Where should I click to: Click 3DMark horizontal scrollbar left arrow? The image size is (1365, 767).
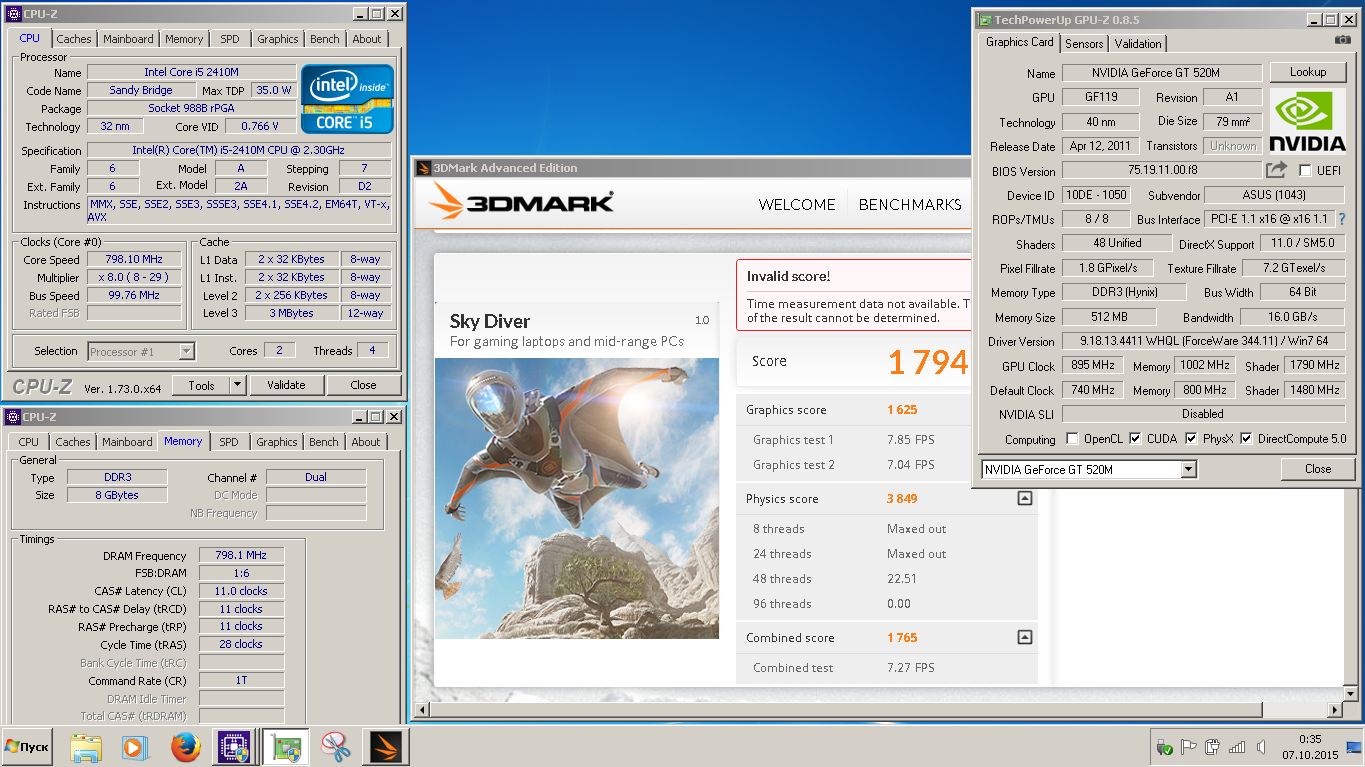click(x=423, y=710)
